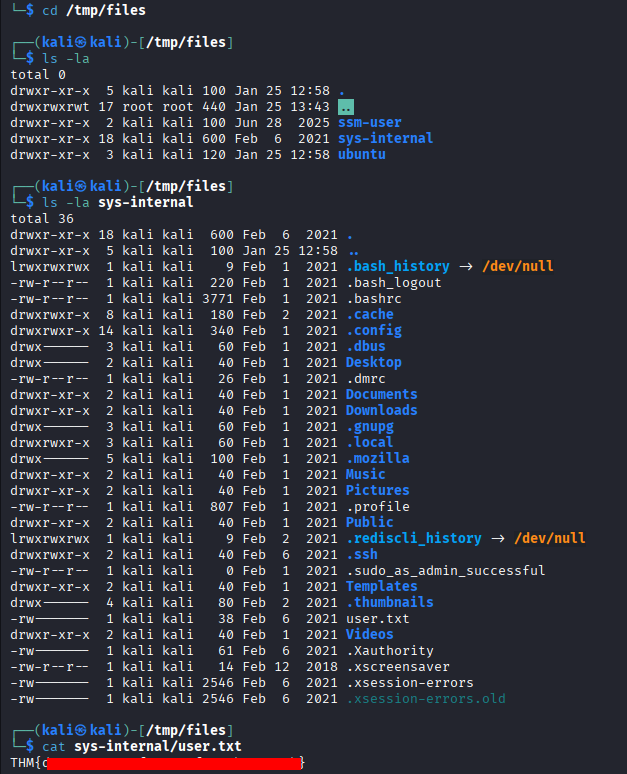The width and height of the screenshot is (627, 774).
Task: Click the .mozilla directory name
Action: coord(378,458)
